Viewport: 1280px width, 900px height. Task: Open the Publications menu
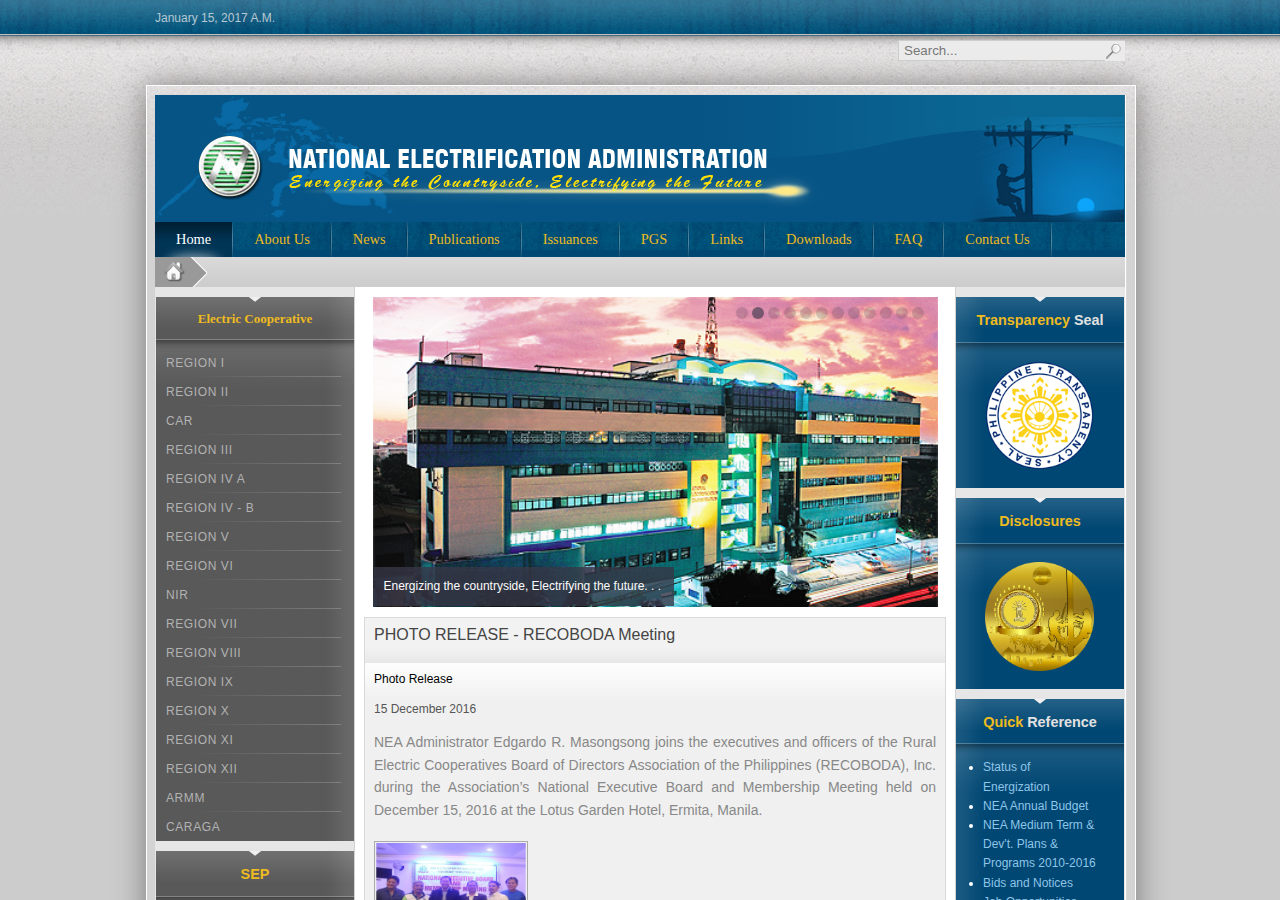click(x=464, y=240)
